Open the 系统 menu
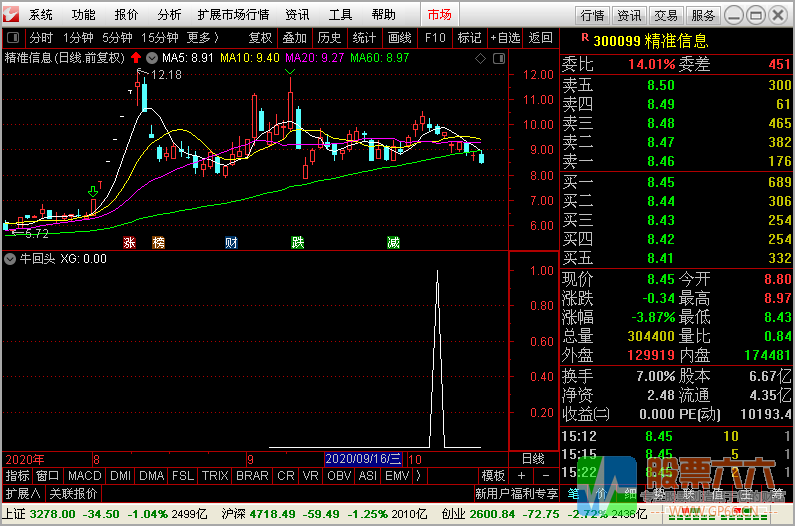Image resolution: width=795 pixels, height=526 pixels. coord(41,15)
